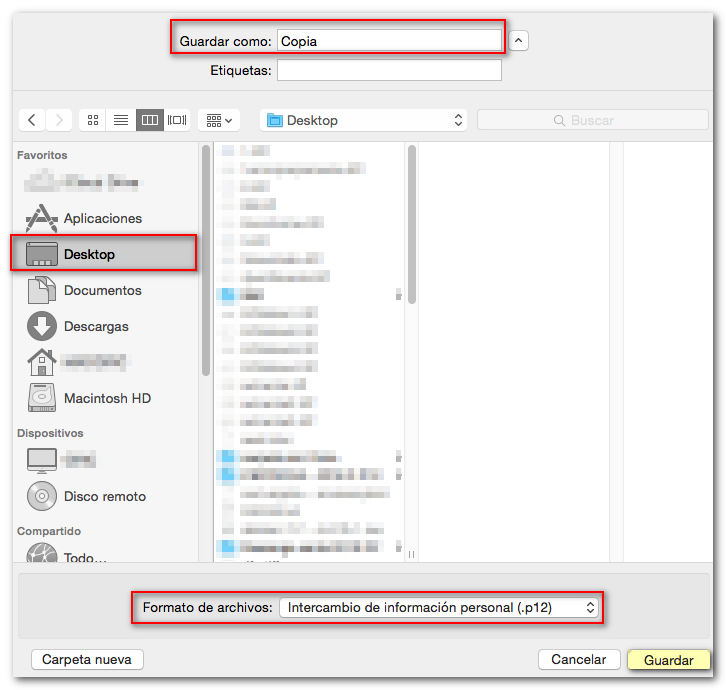Select Documentos in the sidebar
Viewport: 726px width, 690px height.
pos(102,290)
